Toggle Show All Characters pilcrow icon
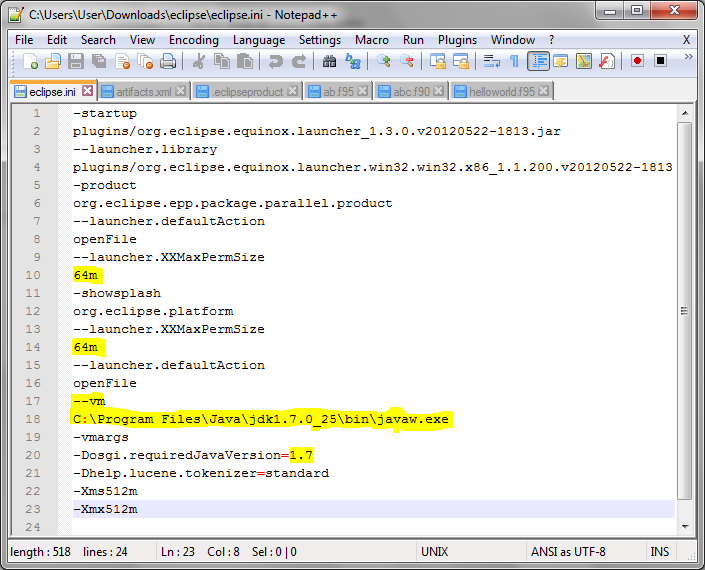705x570 pixels. coord(514,61)
